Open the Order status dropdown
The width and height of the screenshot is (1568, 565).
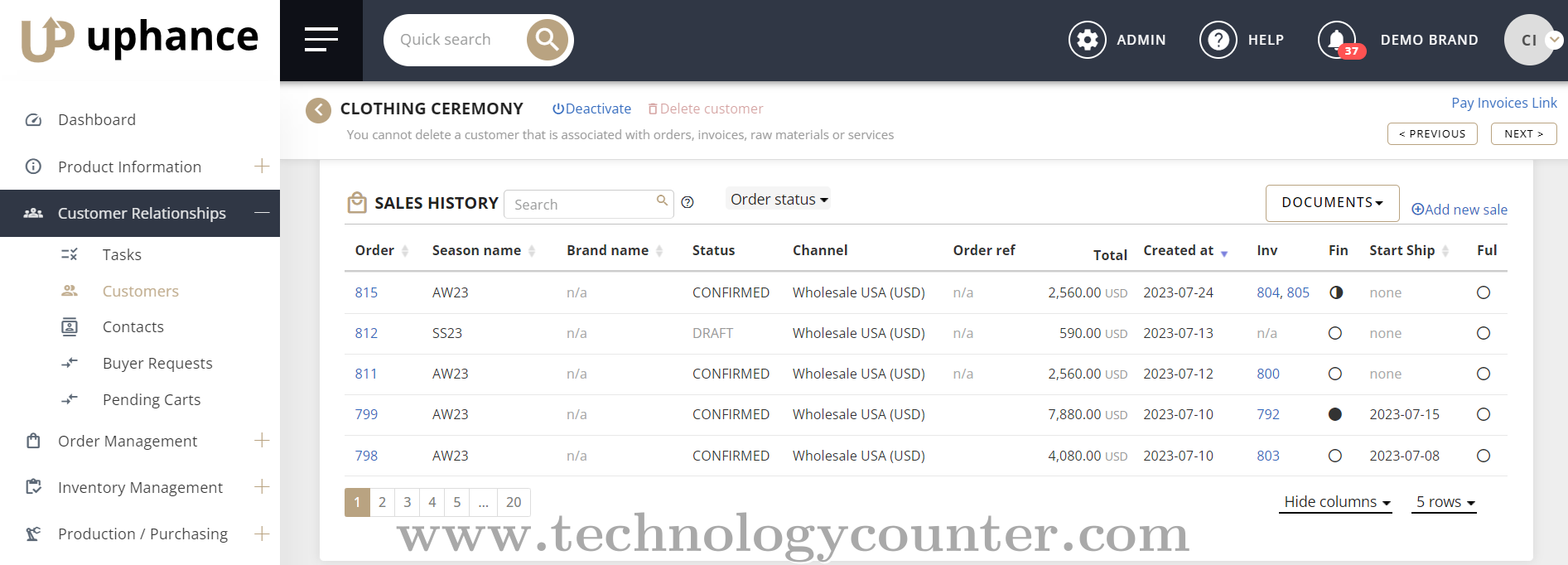click(x=779, y=200)
